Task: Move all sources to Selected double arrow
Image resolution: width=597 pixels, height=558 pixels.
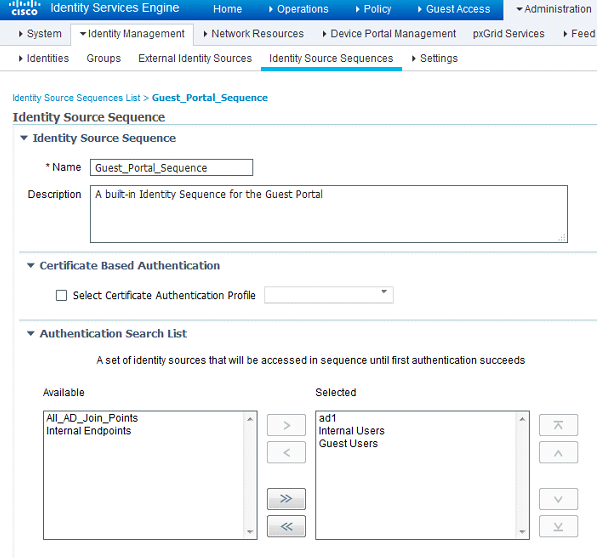Action: [x=286, y=499]
